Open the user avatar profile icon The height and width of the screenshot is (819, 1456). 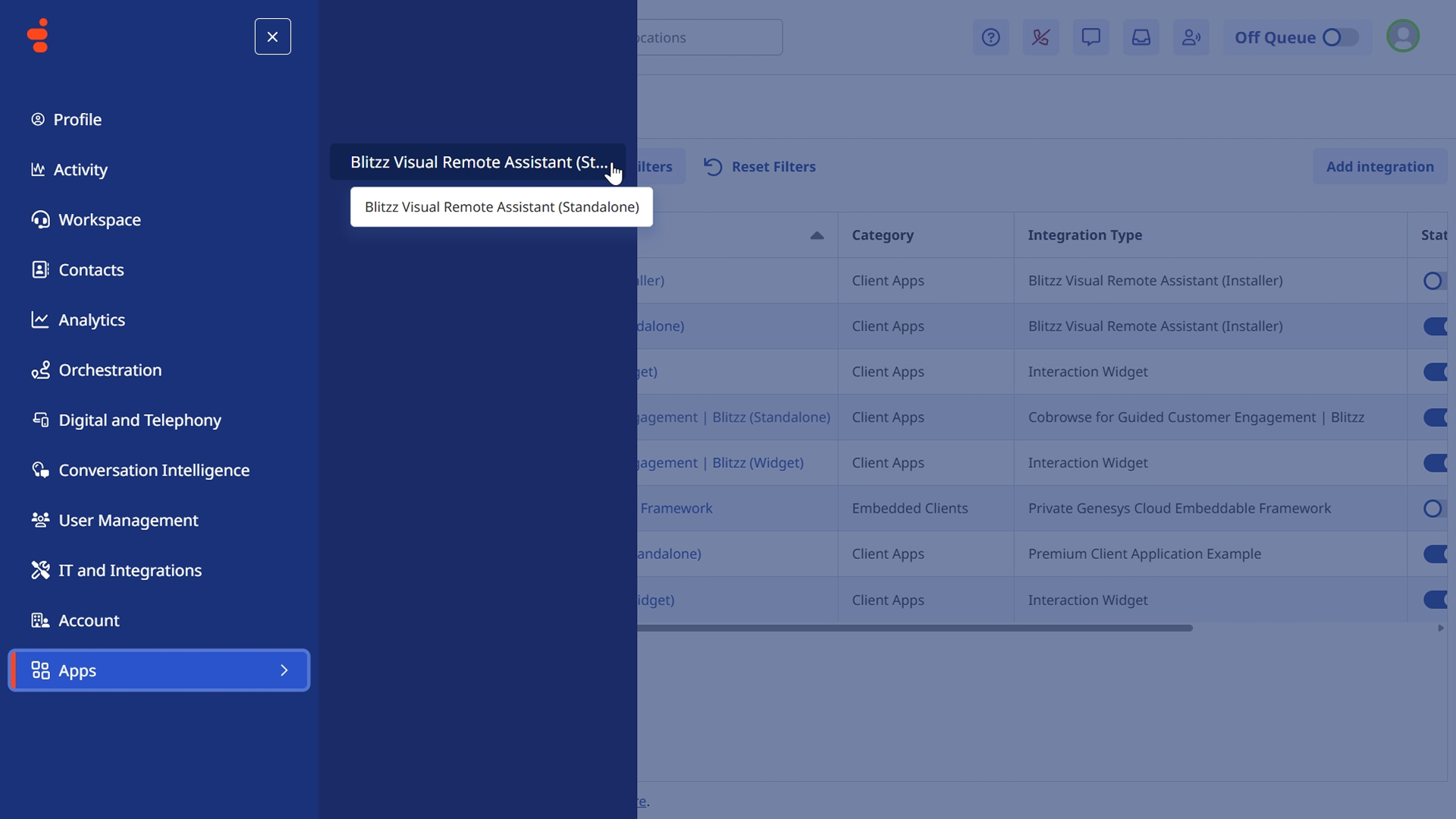pyautogui.click(x=1402, y=36)
